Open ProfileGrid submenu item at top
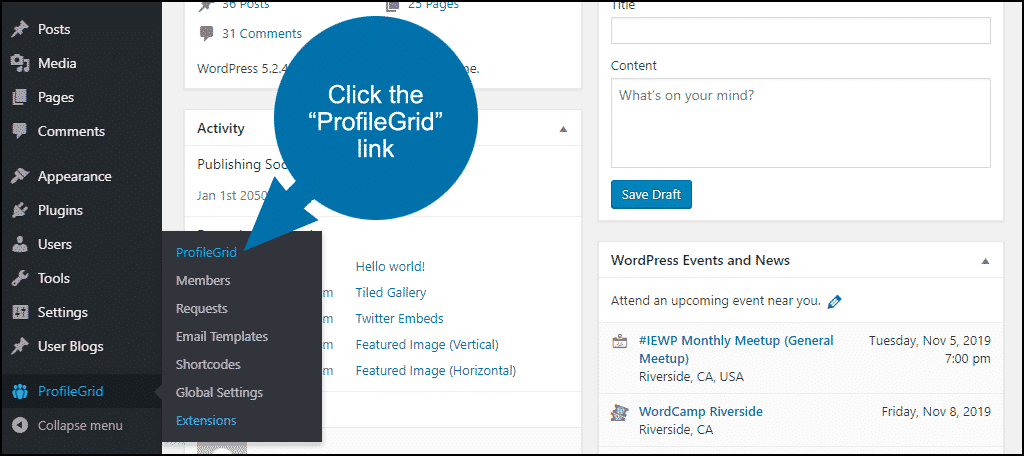Viewport: 1024px width, 456px height. point(206,253)
